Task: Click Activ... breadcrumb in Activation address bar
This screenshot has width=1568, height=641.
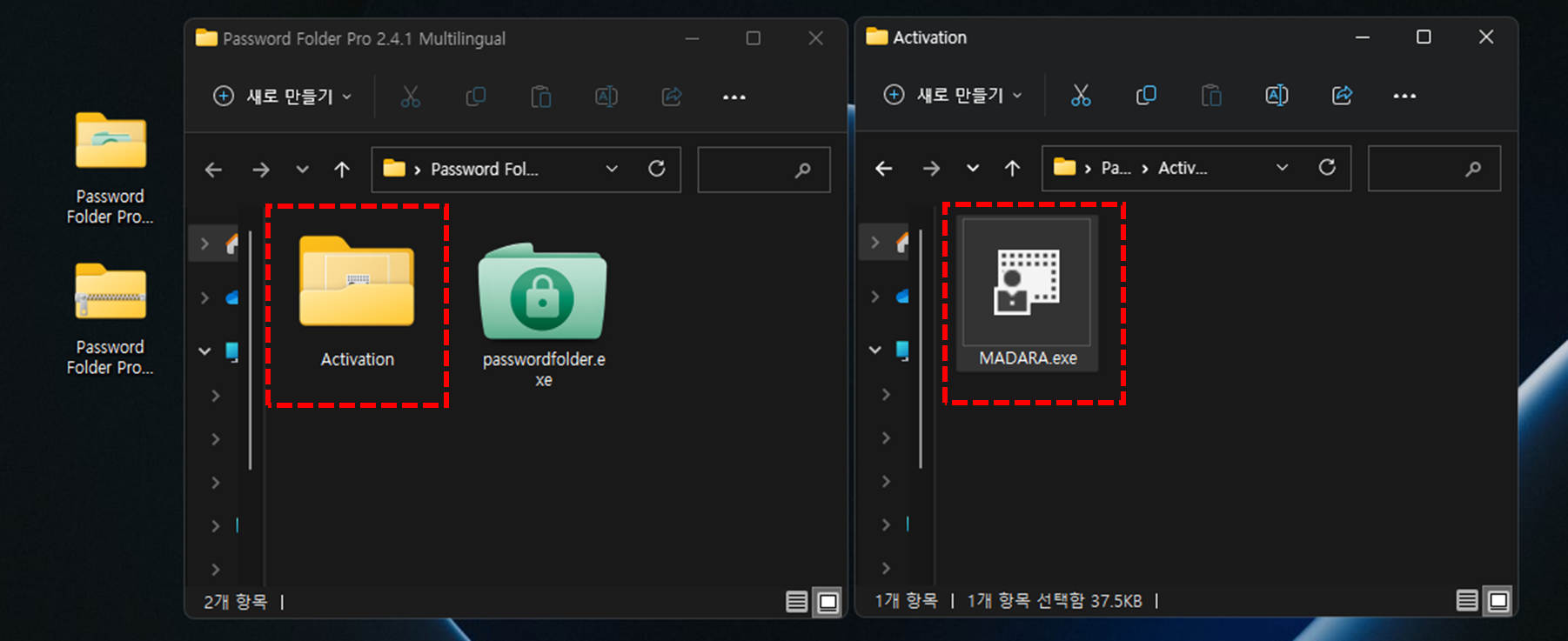Action: click(1183, 168)
